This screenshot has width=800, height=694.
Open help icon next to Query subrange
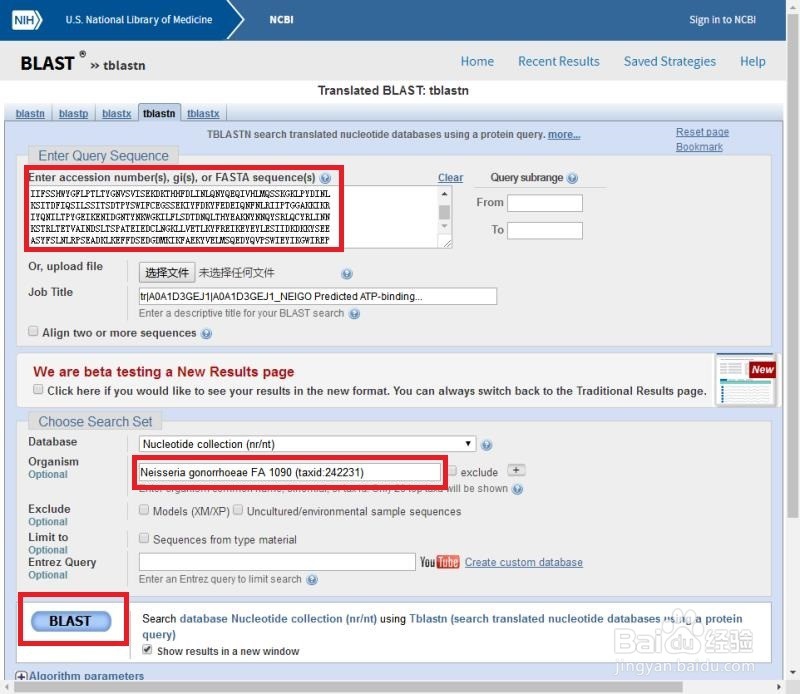pyautogui.click(x=572, y=178)
